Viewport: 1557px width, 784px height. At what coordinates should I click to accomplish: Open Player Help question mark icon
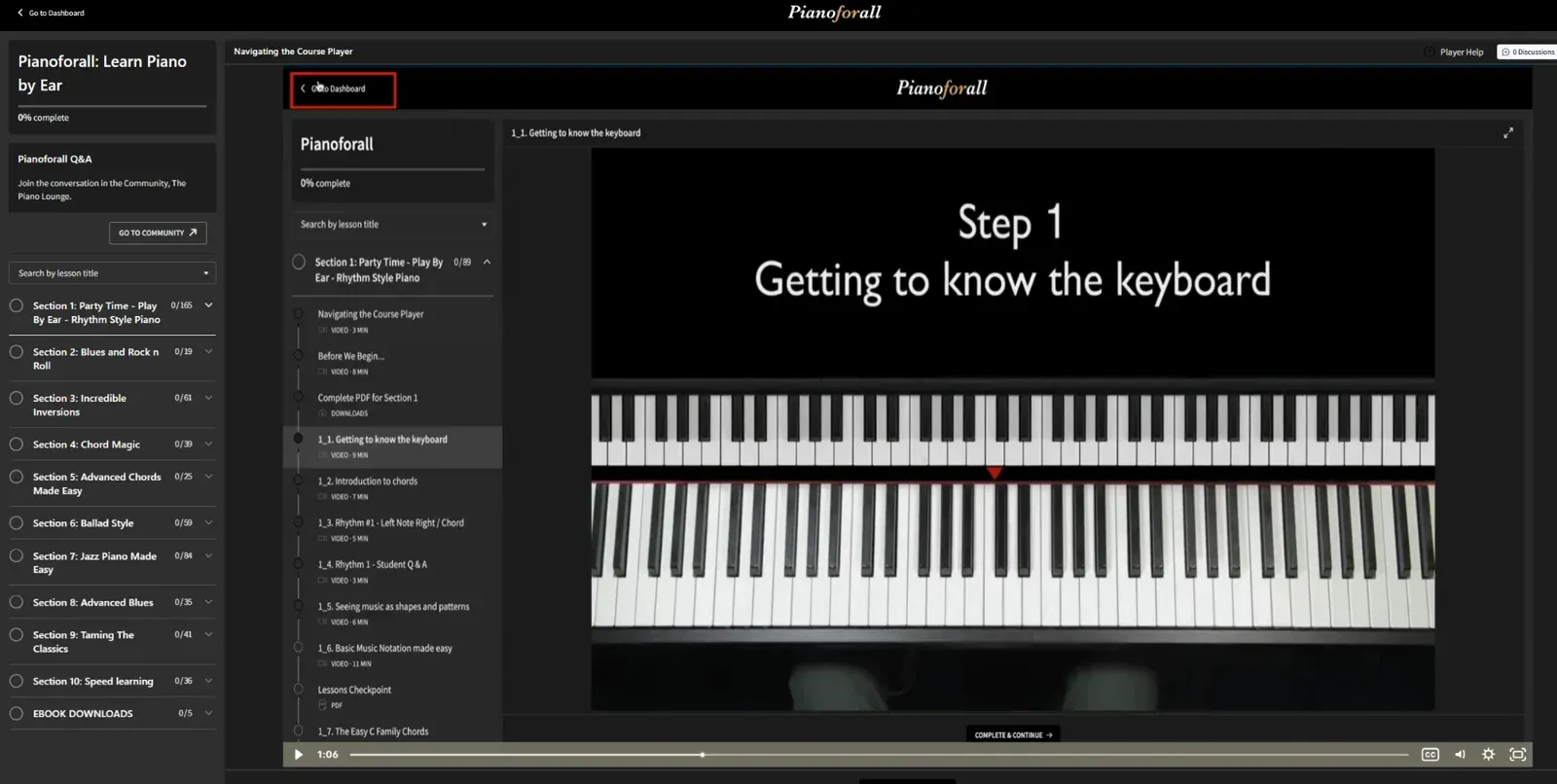click(1429, 53)
